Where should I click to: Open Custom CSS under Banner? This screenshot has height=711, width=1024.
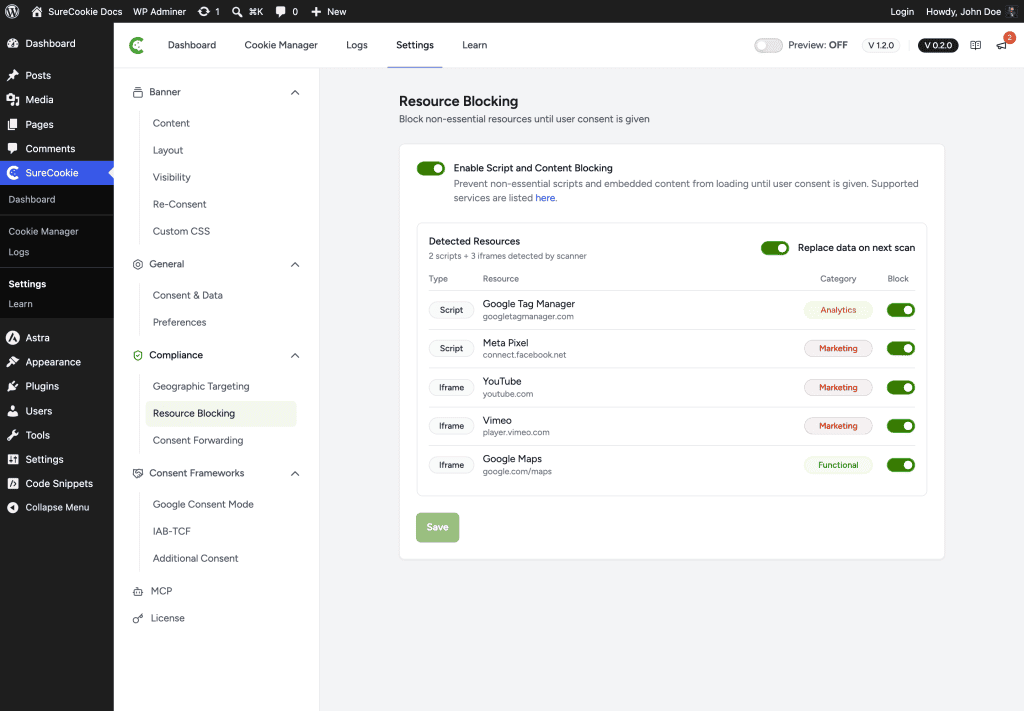point(181,231)
